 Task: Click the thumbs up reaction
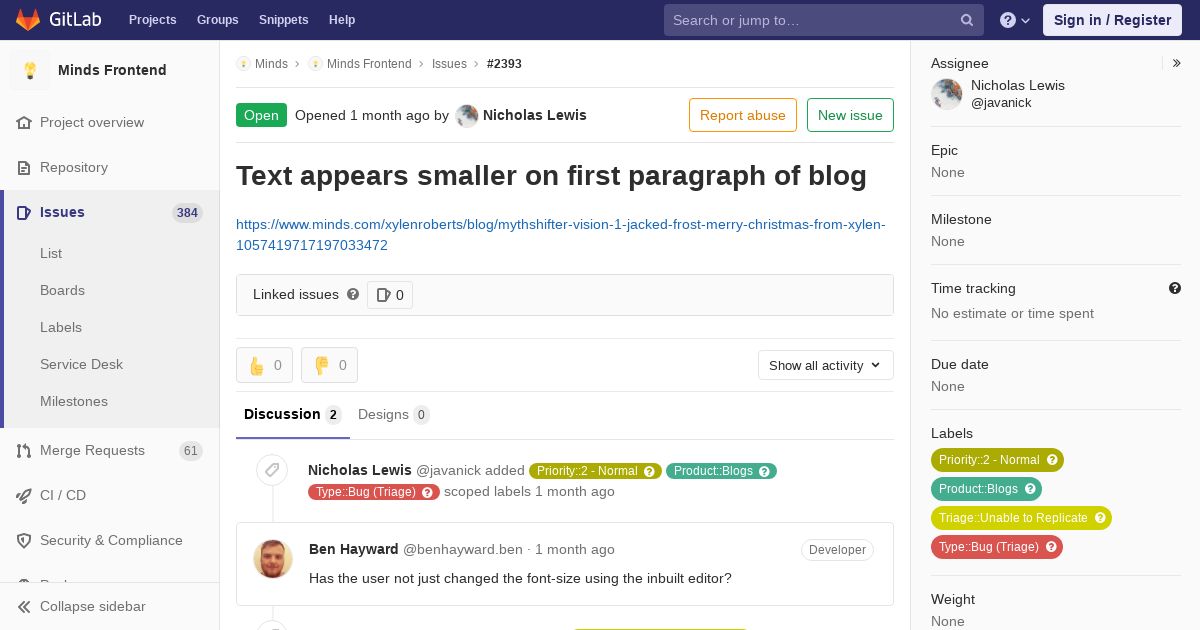tap(264, 365)
